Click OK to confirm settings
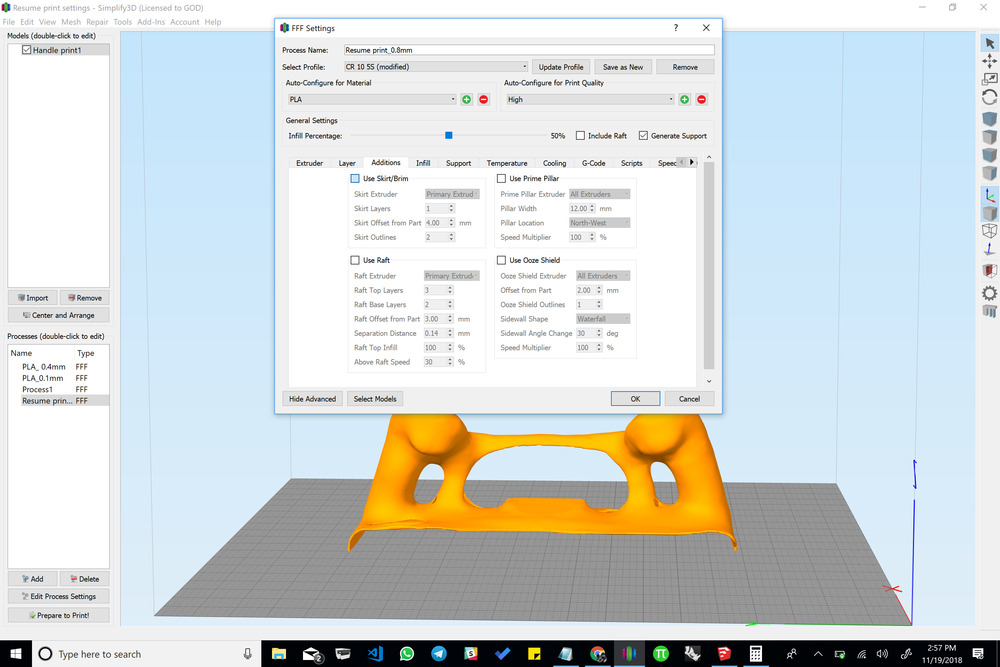The image size is (1000, 667). tap(635, 399)
